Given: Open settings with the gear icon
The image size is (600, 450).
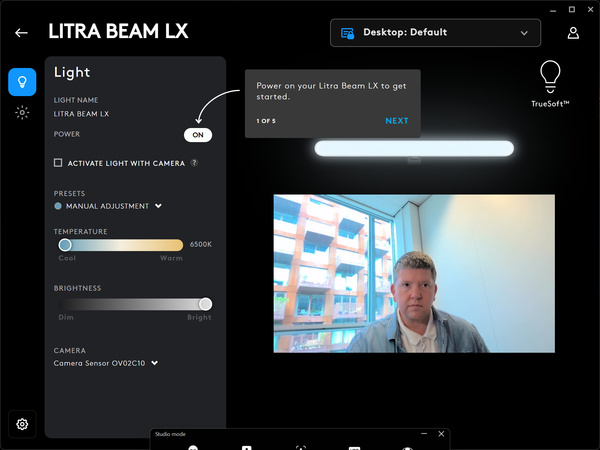Looking at the screenshot, I should coord(22,424).
